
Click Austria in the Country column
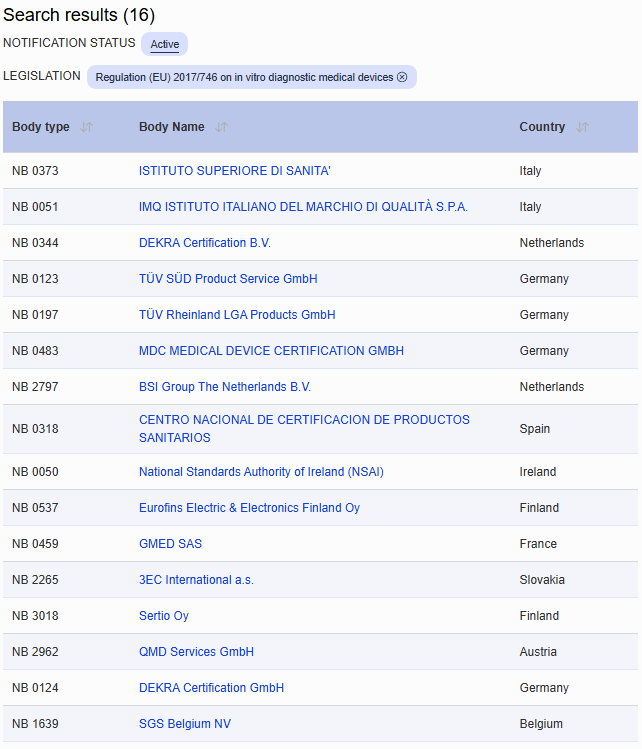[x=538, y=652]
